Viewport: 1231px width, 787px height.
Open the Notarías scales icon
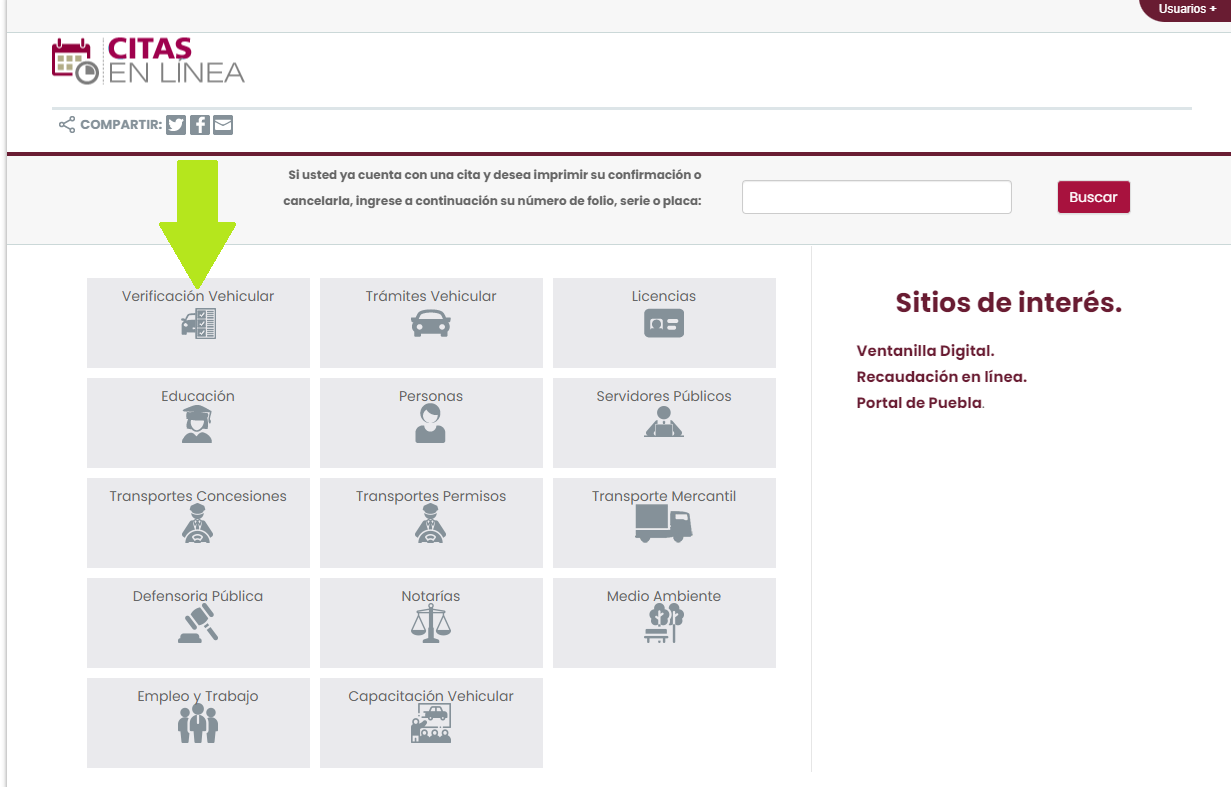coord(431,623)
